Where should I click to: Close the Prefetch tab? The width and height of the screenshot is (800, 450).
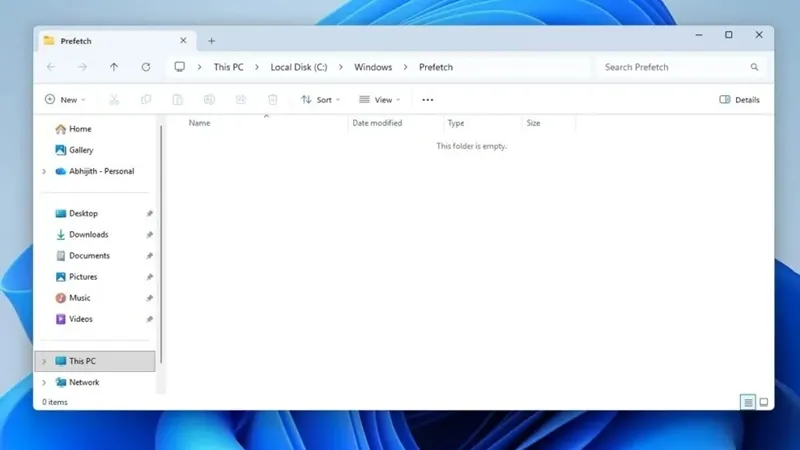(x=183, y=40)
